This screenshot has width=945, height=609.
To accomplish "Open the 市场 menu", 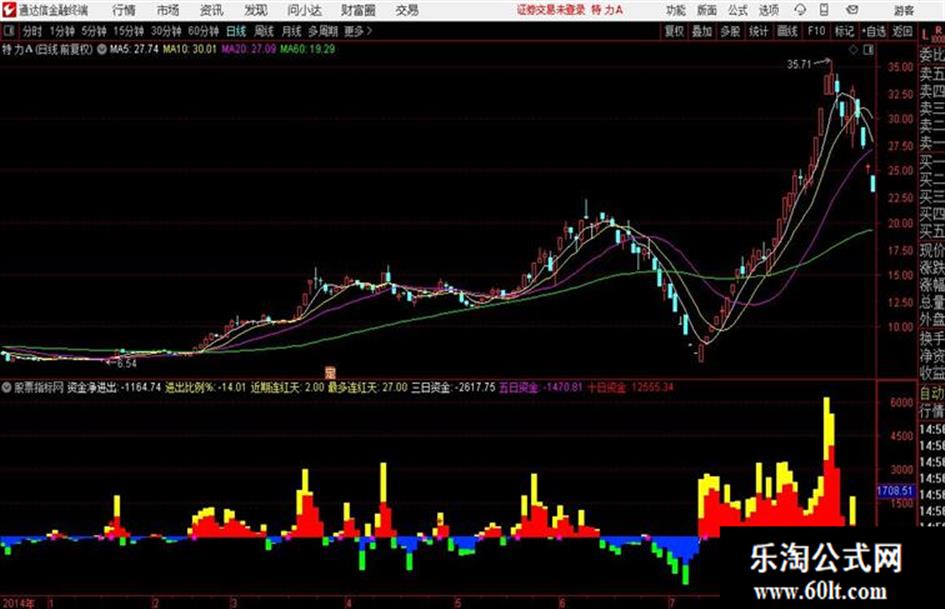I will click(168, 10).
